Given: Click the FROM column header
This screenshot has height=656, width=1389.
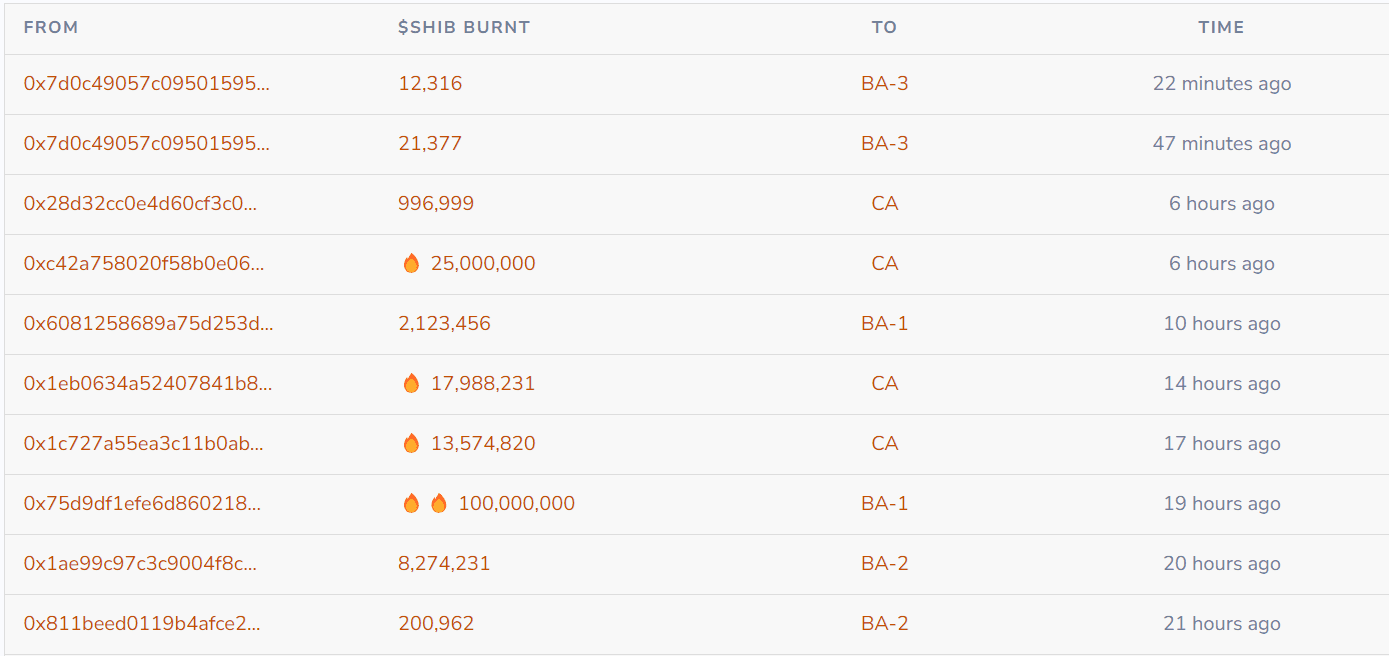Looking at the screenshot, I should [x=51, y=28].
